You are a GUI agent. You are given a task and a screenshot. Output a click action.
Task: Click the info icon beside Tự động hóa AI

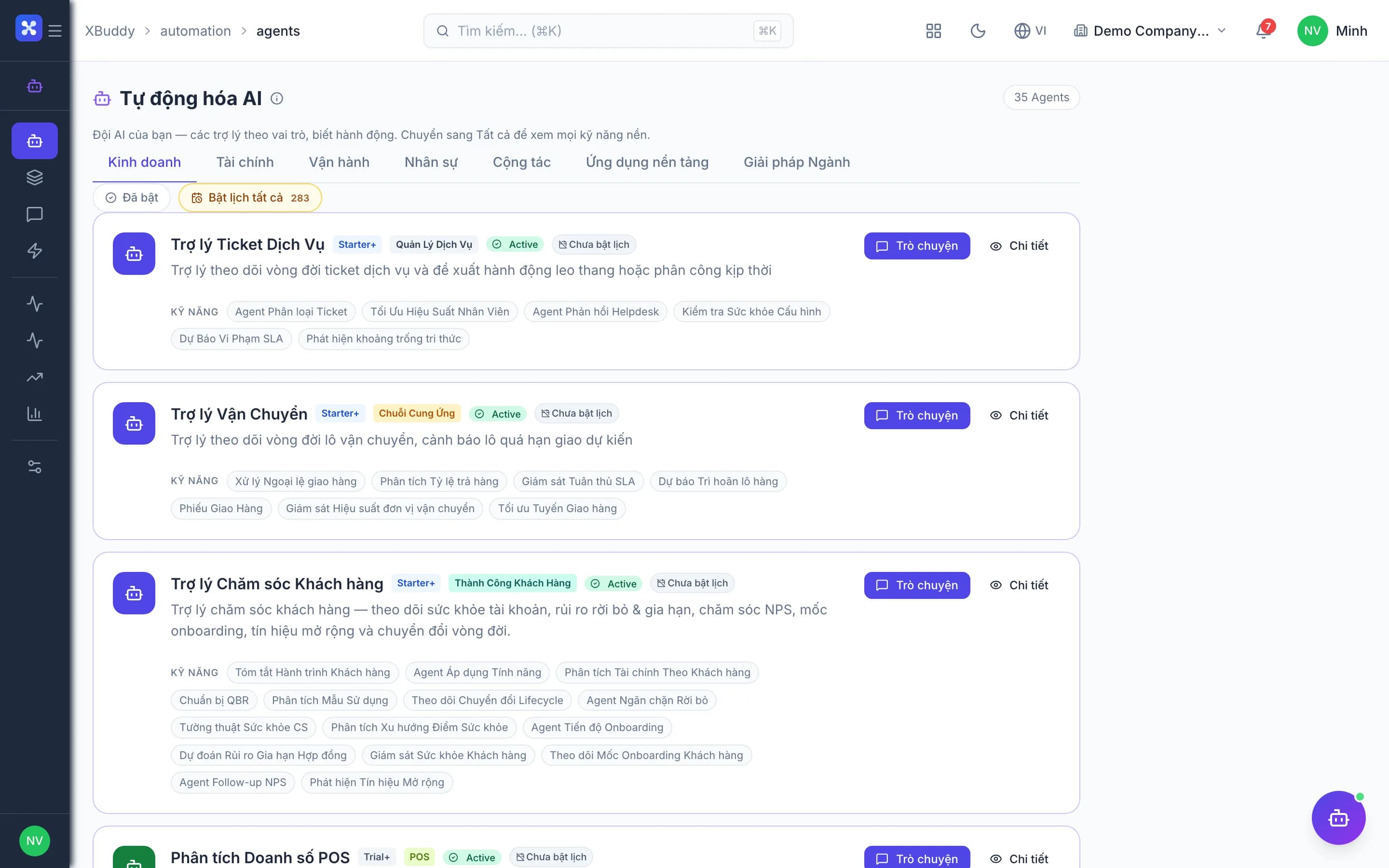tap(277, 99)
